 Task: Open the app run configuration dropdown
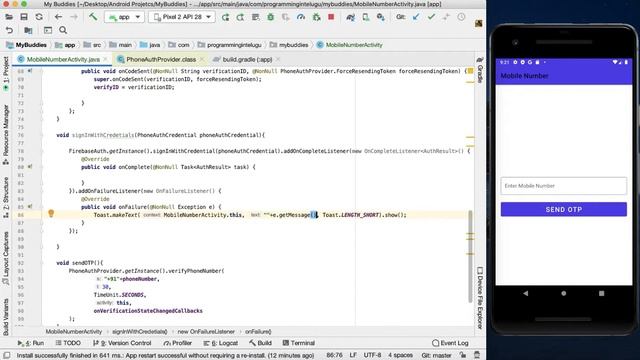[124, 17]
